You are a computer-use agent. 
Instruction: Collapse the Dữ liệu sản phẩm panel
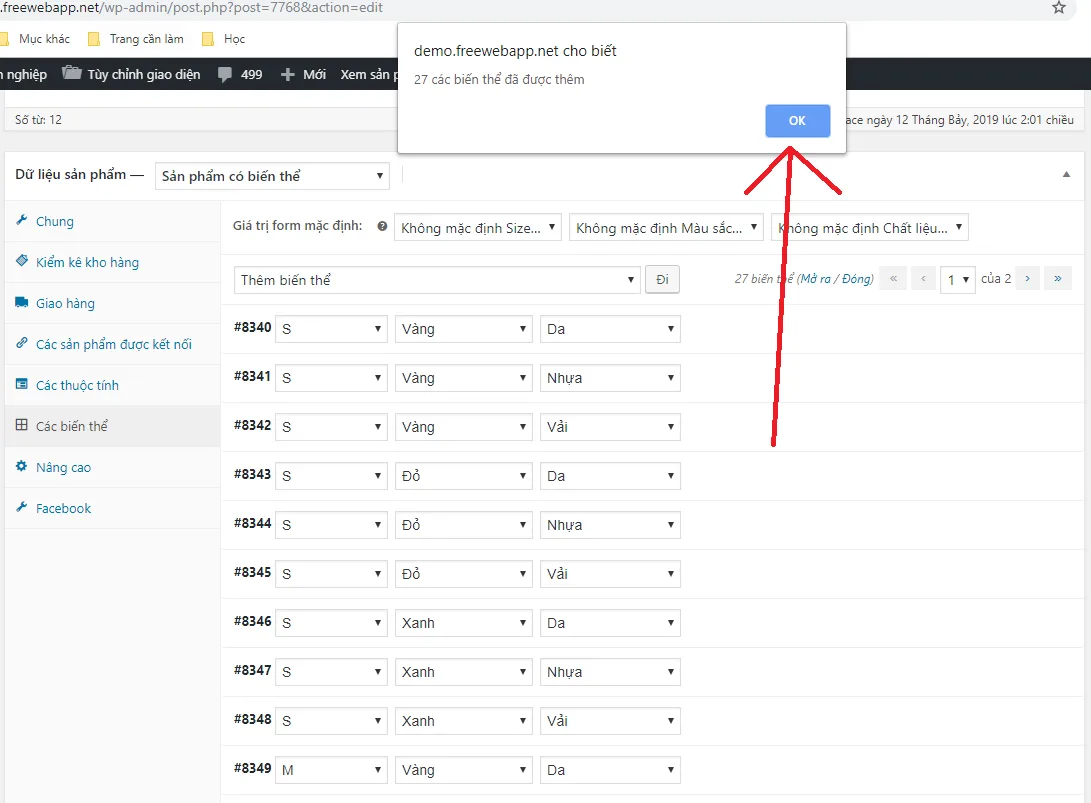[1066, 175]
